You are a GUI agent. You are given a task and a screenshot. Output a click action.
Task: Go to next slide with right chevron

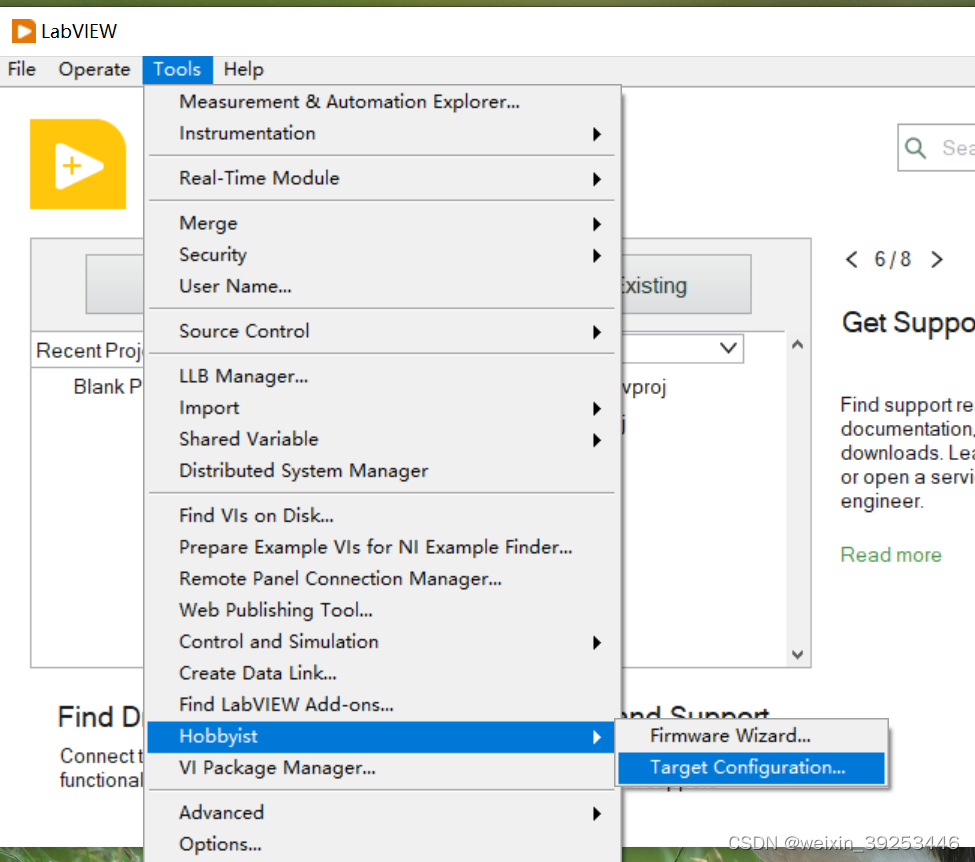pos(936,259)
